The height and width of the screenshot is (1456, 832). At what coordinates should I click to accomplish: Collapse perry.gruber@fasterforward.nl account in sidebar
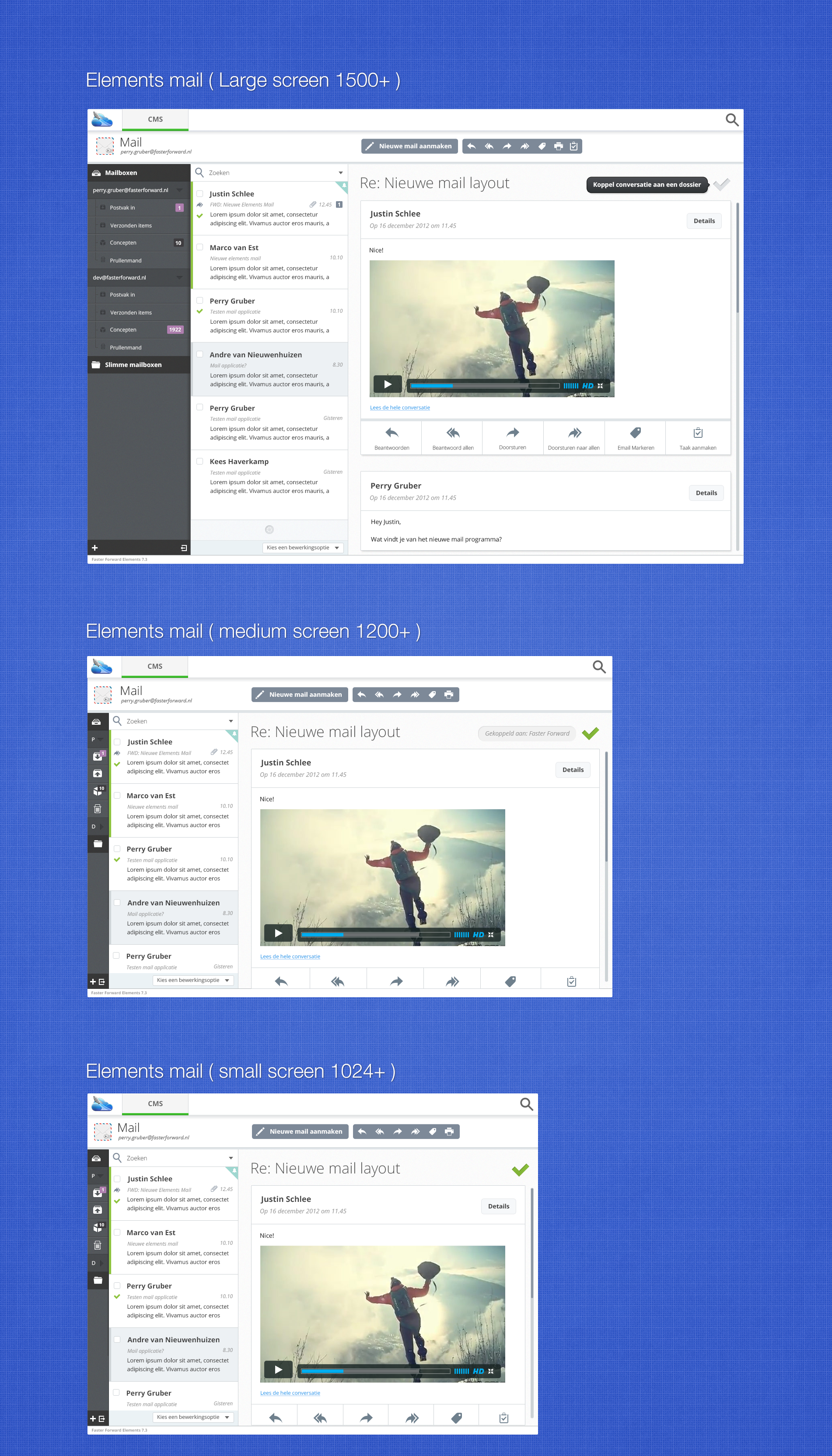click(x=179, y=190)
